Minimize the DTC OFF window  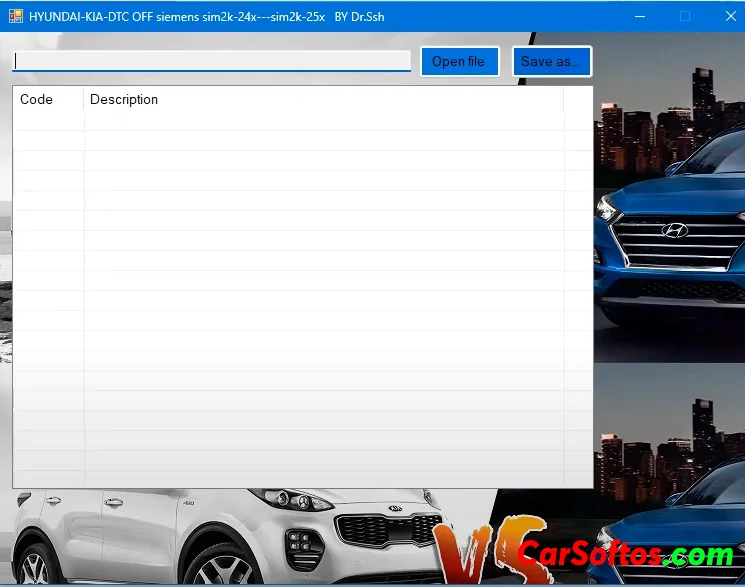(639, 16)
